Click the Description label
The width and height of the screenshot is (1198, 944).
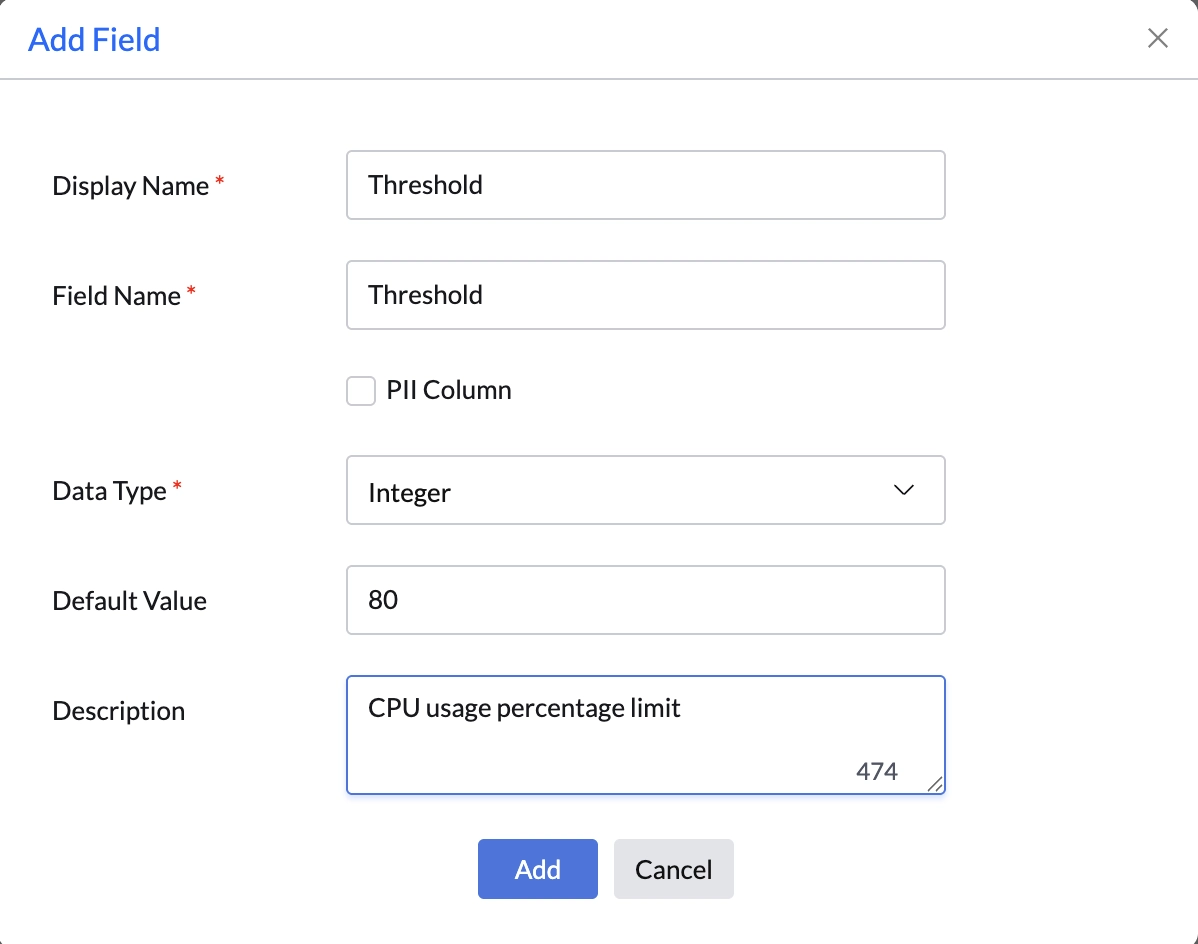coord(118,711)
